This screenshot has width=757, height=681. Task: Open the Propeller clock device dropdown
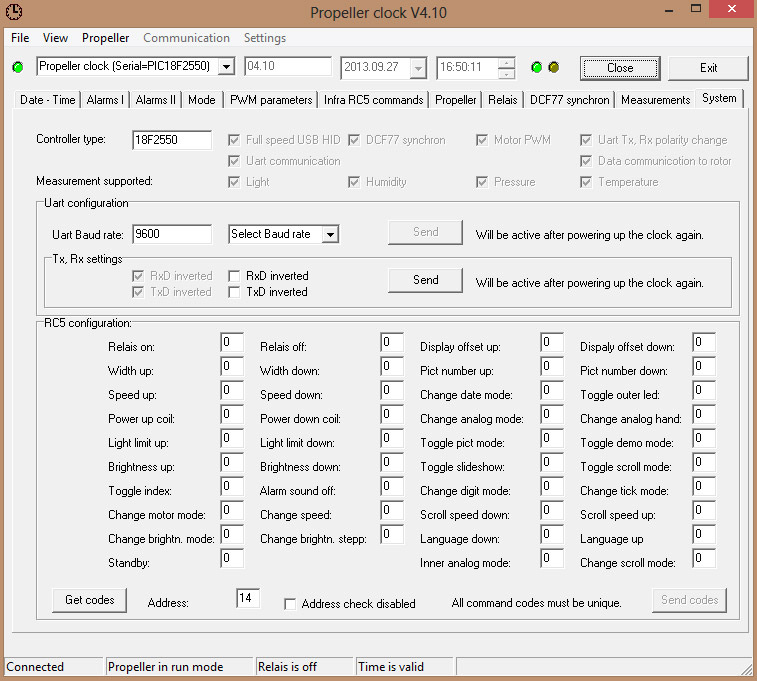(x=226, y=67)
